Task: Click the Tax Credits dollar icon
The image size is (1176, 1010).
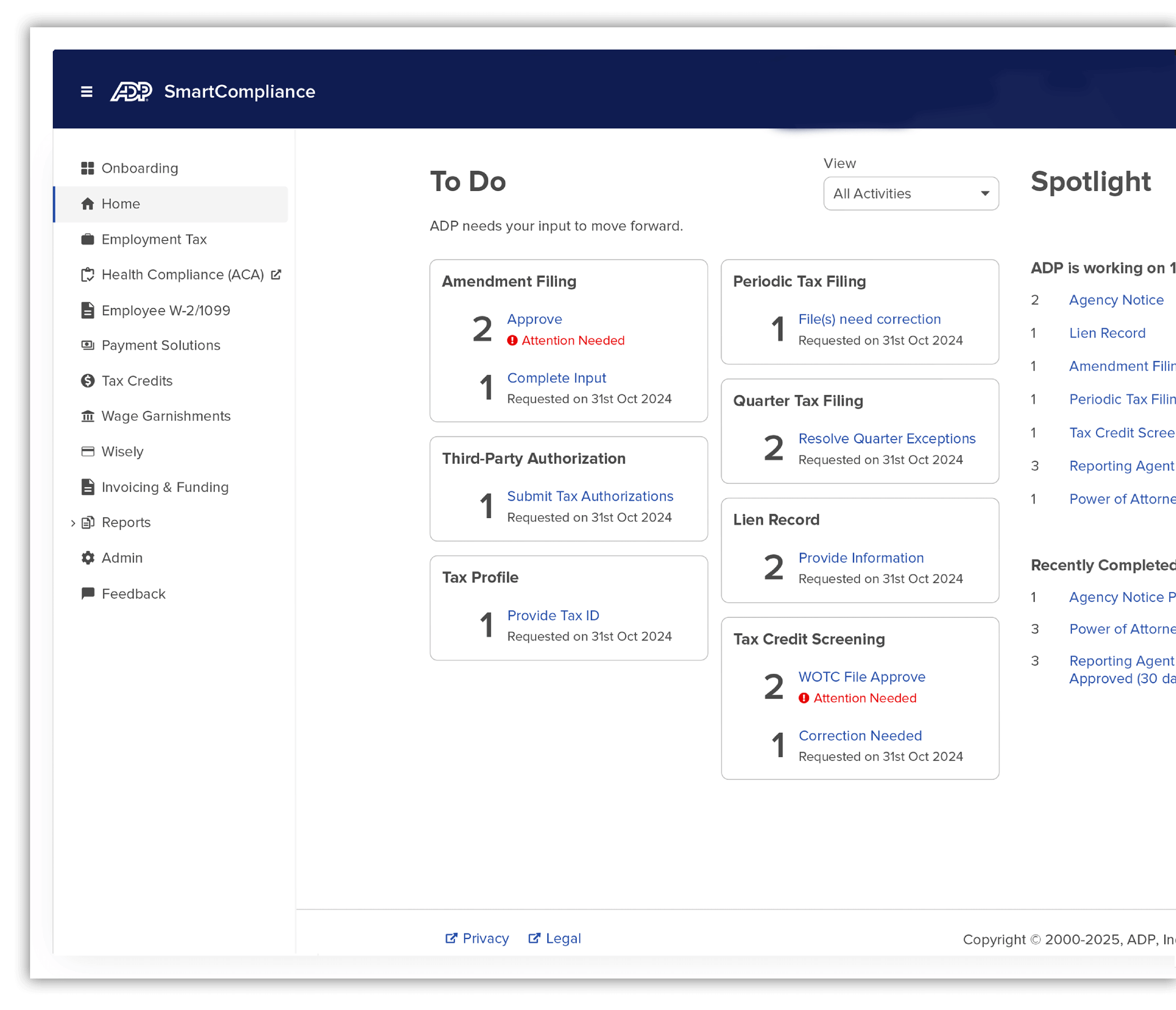Action: (88, 381)
